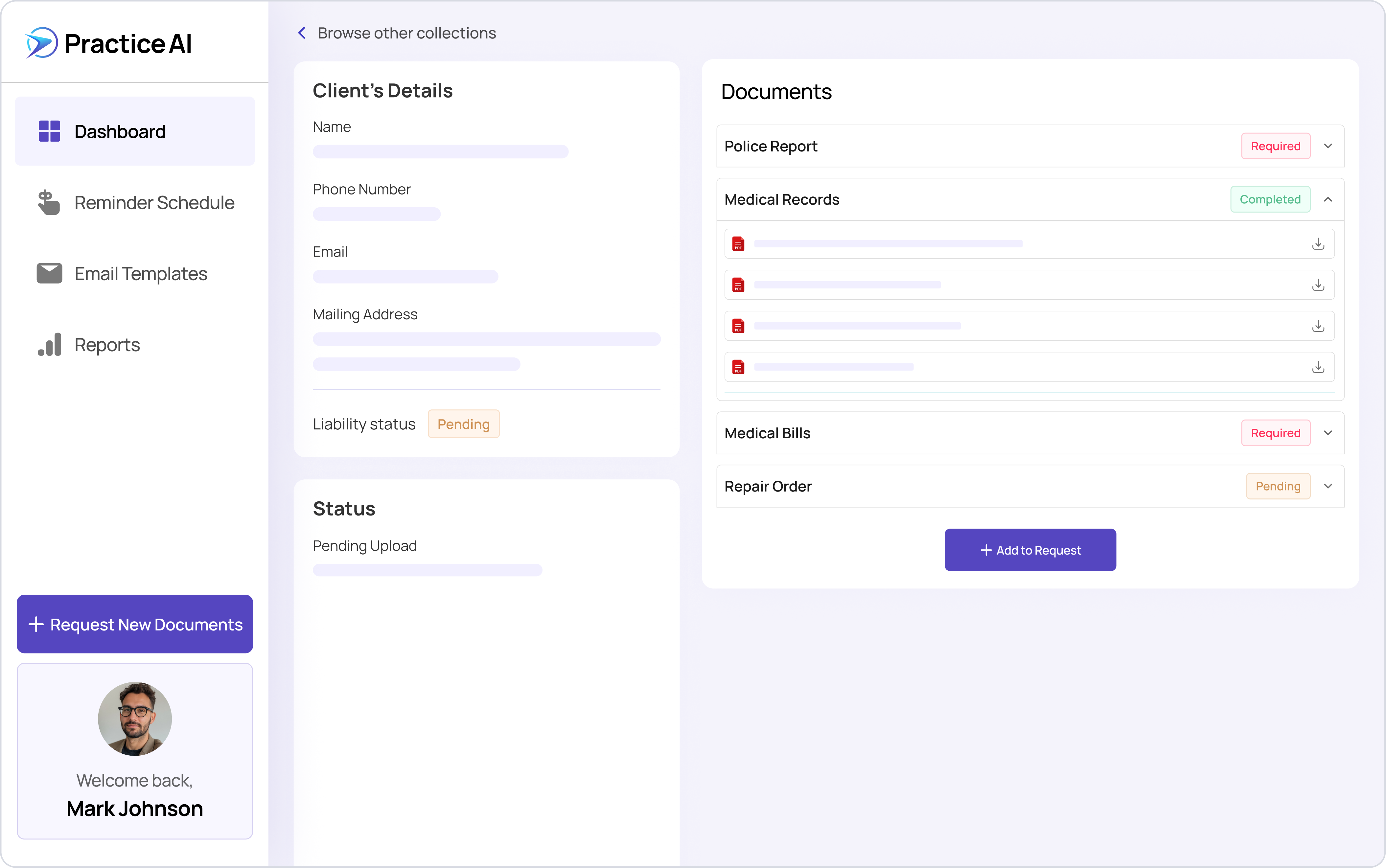Screen dimensions: 1386x868
Task: Toggle the Required badge on Police Report
Action: (1275, 146)
